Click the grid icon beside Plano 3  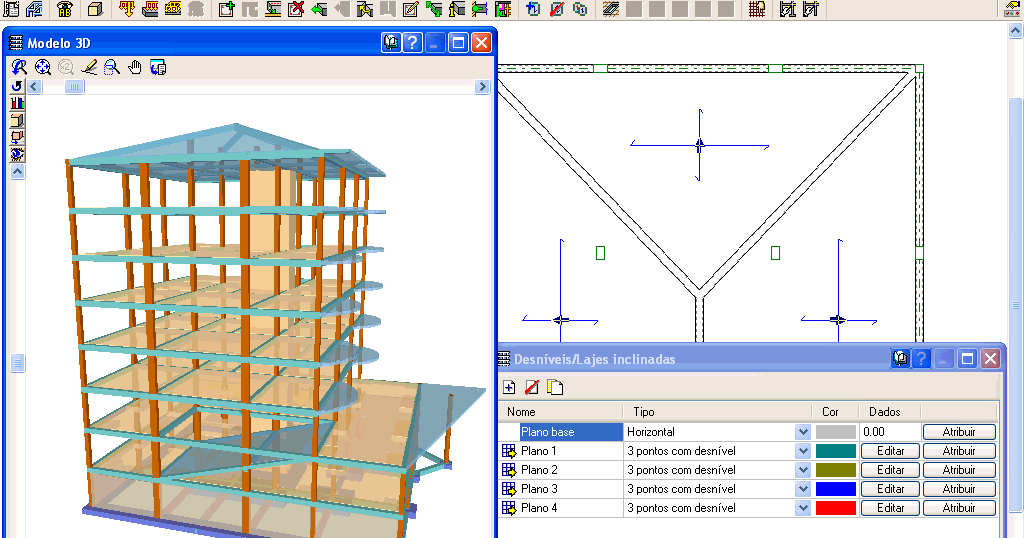[x=509, y=489]
